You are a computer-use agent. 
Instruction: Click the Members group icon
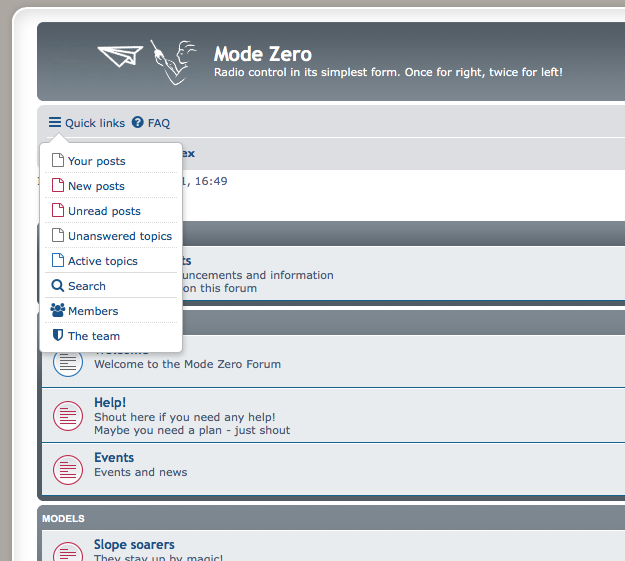[58, 311]
